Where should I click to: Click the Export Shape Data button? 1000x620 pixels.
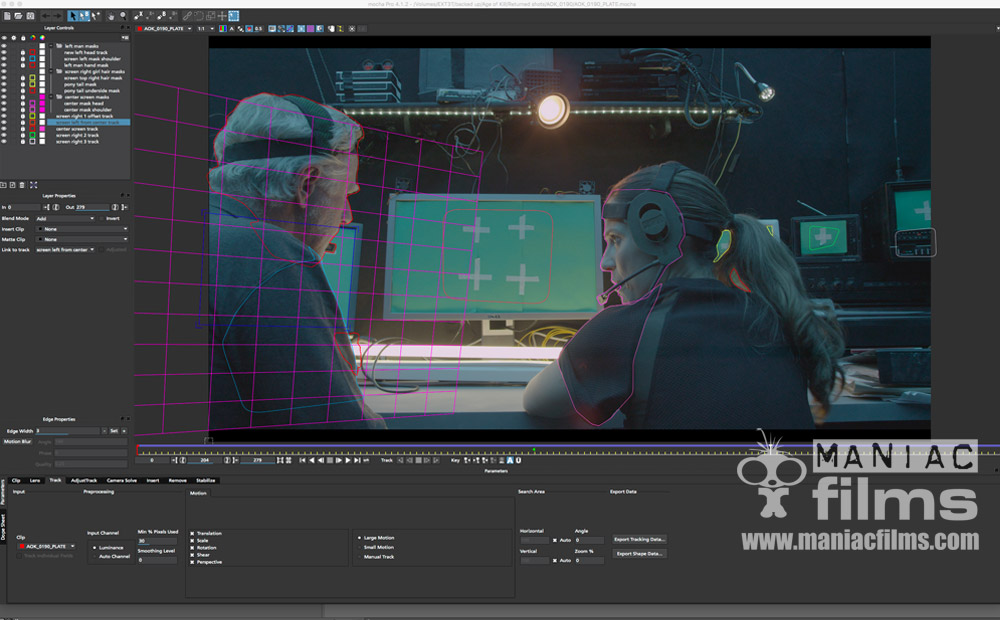coord(640,554)
